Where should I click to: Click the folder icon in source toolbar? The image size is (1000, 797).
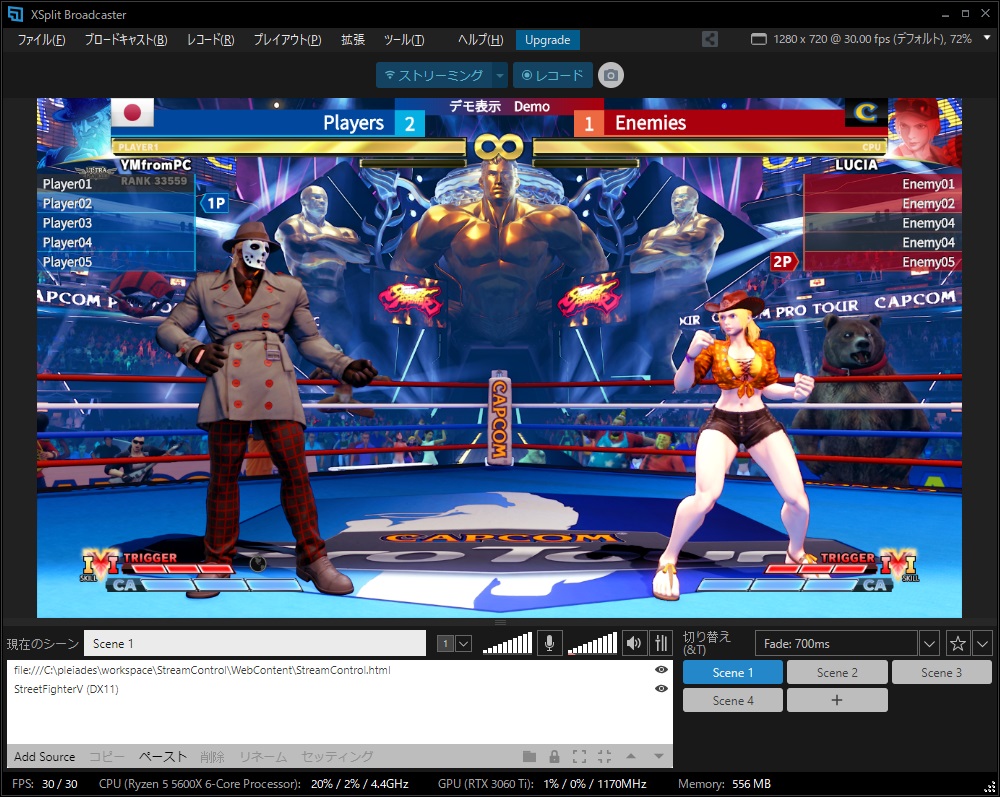pos(529,756)
